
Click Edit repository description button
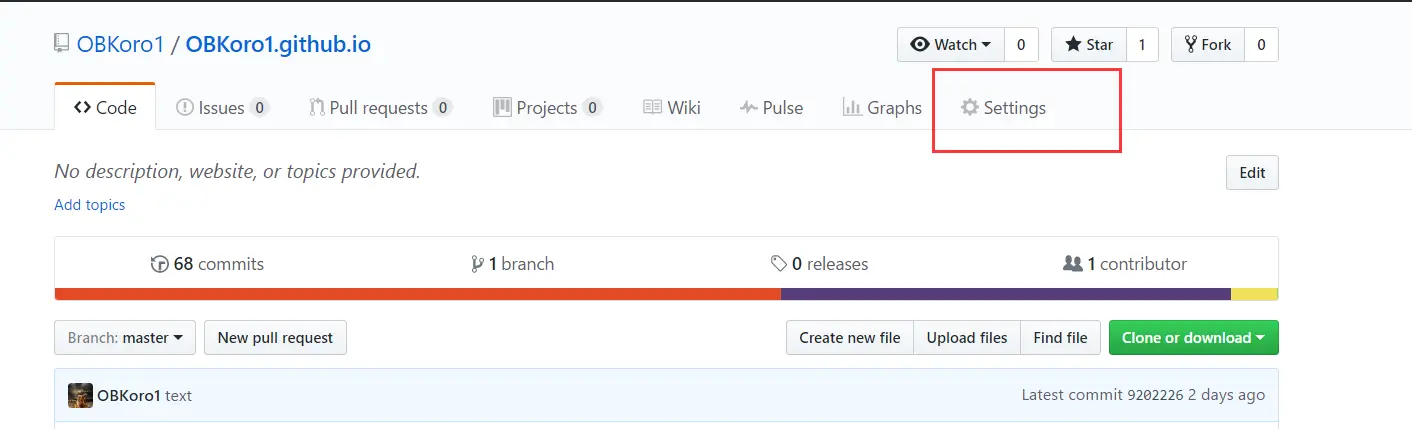1252,172
